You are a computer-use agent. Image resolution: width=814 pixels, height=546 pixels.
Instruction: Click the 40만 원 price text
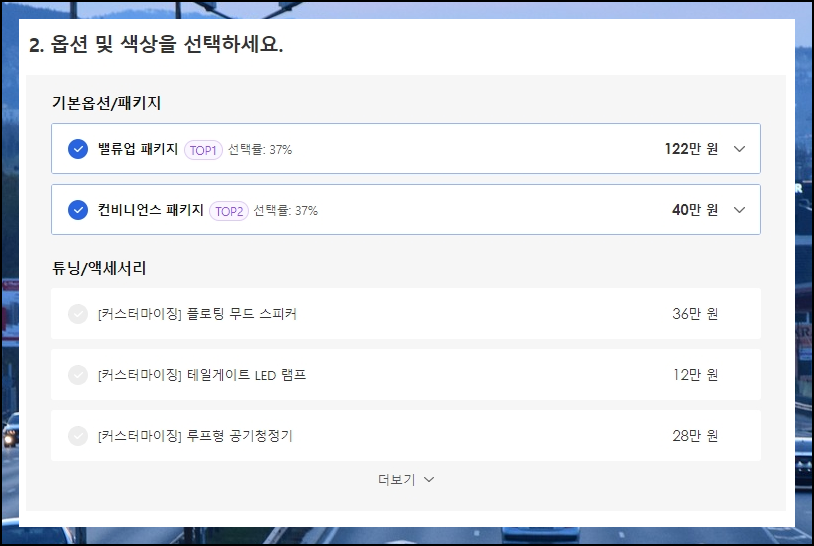695,210
